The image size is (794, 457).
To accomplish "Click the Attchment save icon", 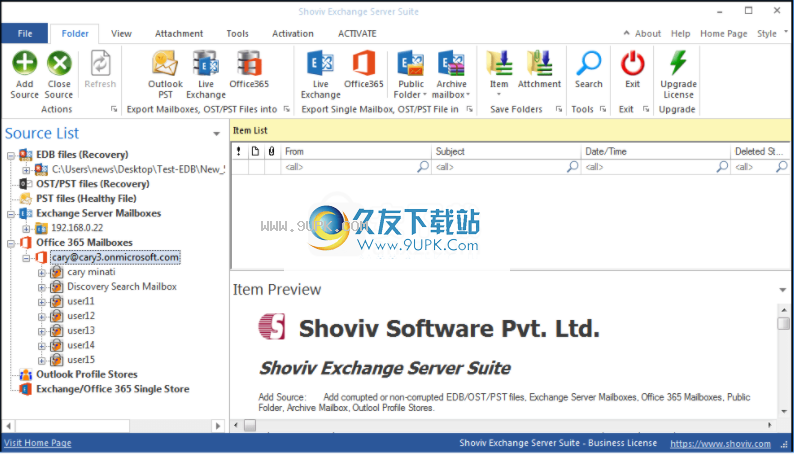I will (539, 63).
